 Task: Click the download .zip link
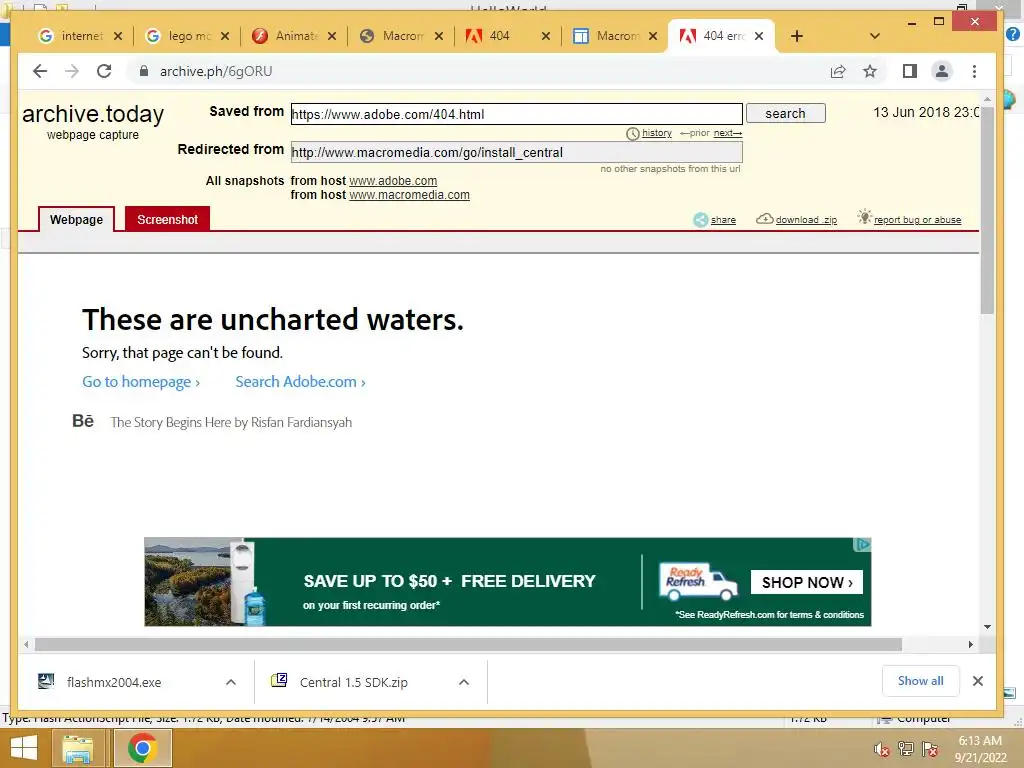pos(807,220)
